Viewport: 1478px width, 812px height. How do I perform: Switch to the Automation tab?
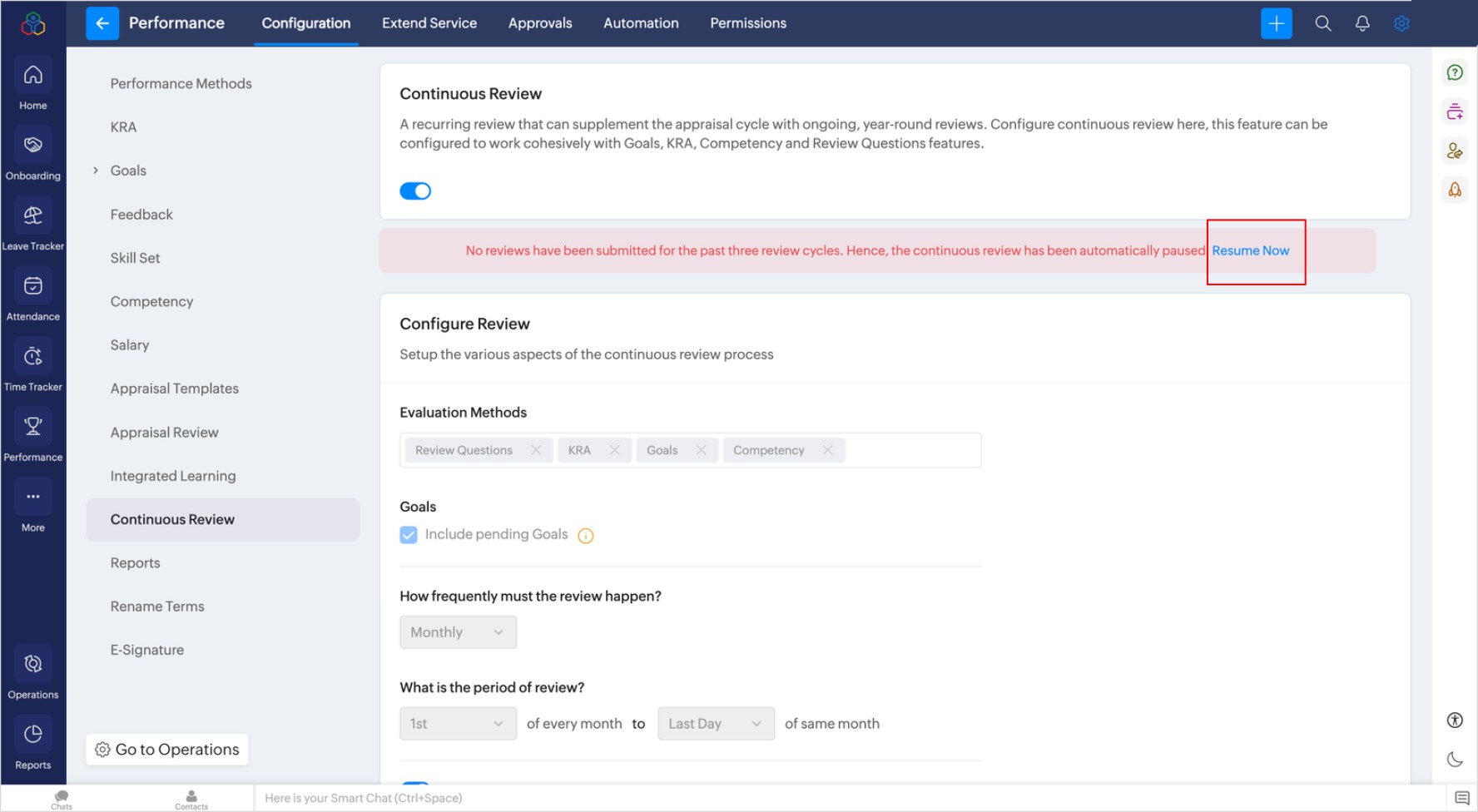[x=641, y=23]
